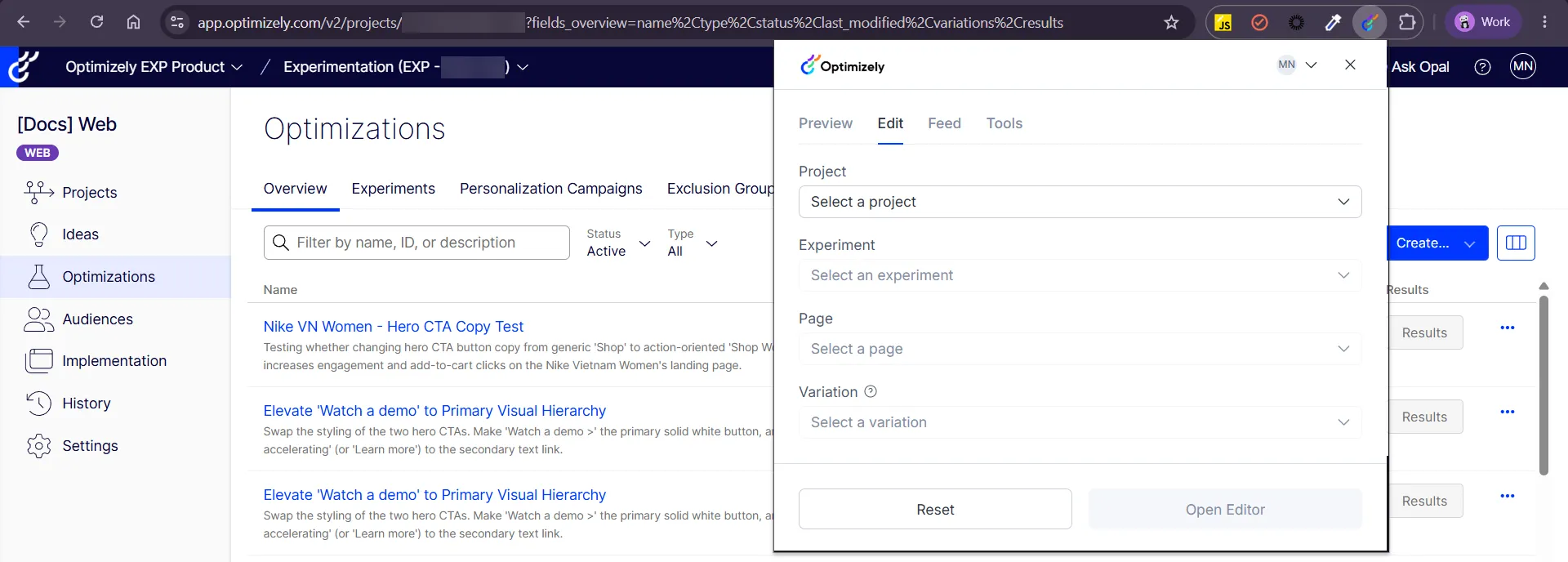Open last Elevate 'Watch a demo' experiment link

tap(434, 495)
